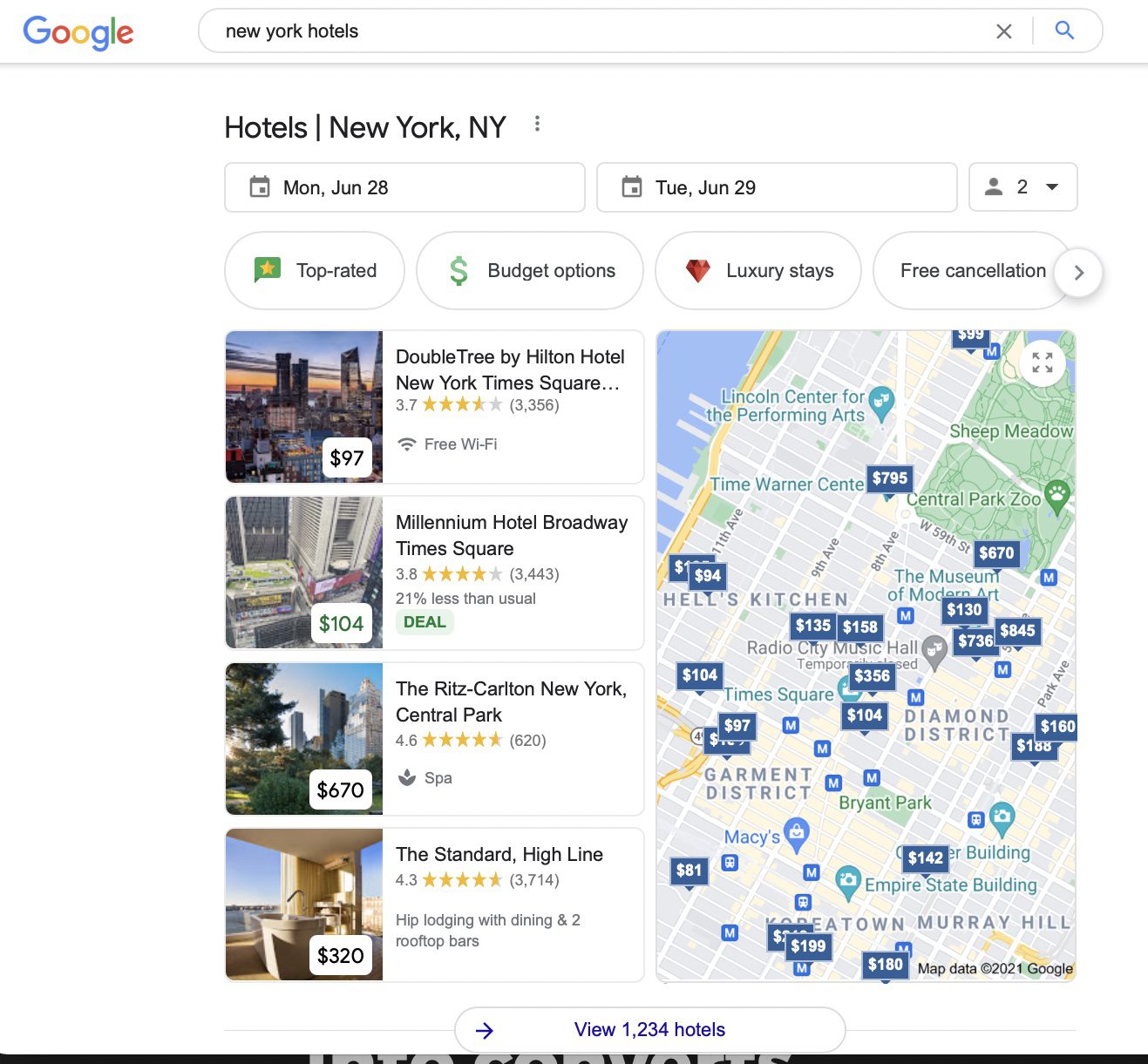Open the guest count dropdown showing 2
Viewport: 1148px width, 1064px height.
point(1023,187)
